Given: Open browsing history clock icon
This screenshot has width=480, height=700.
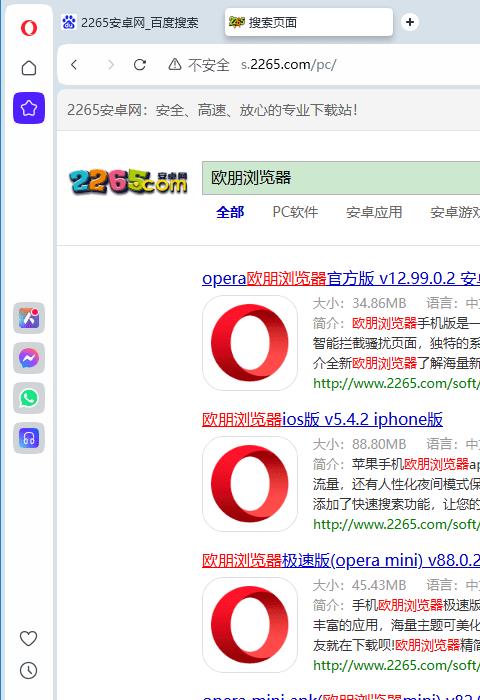Looking at the screenshot, I should [29, 671].
